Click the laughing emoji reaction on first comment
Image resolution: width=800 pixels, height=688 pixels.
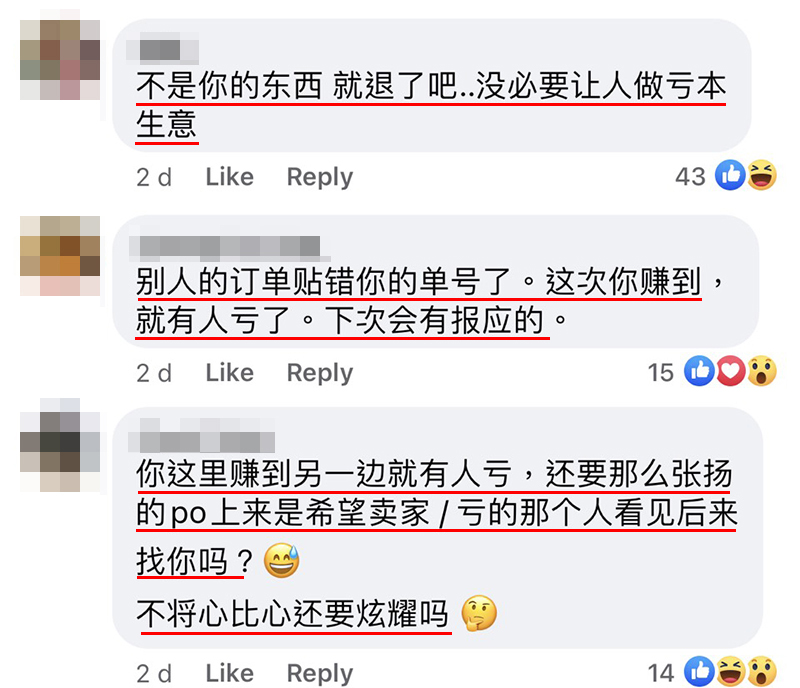[762, 175]
